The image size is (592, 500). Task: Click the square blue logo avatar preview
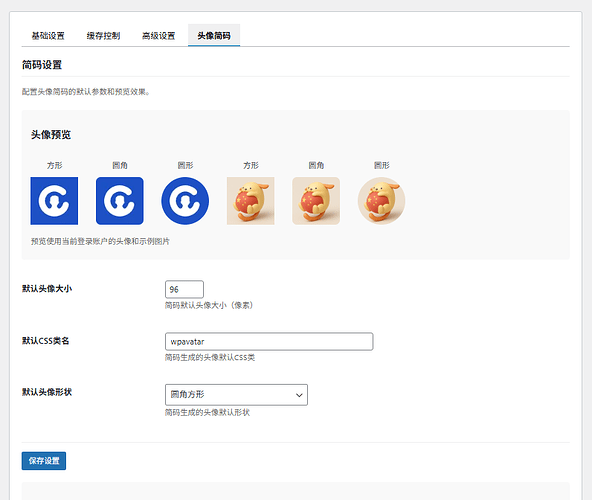coord(54,201)
